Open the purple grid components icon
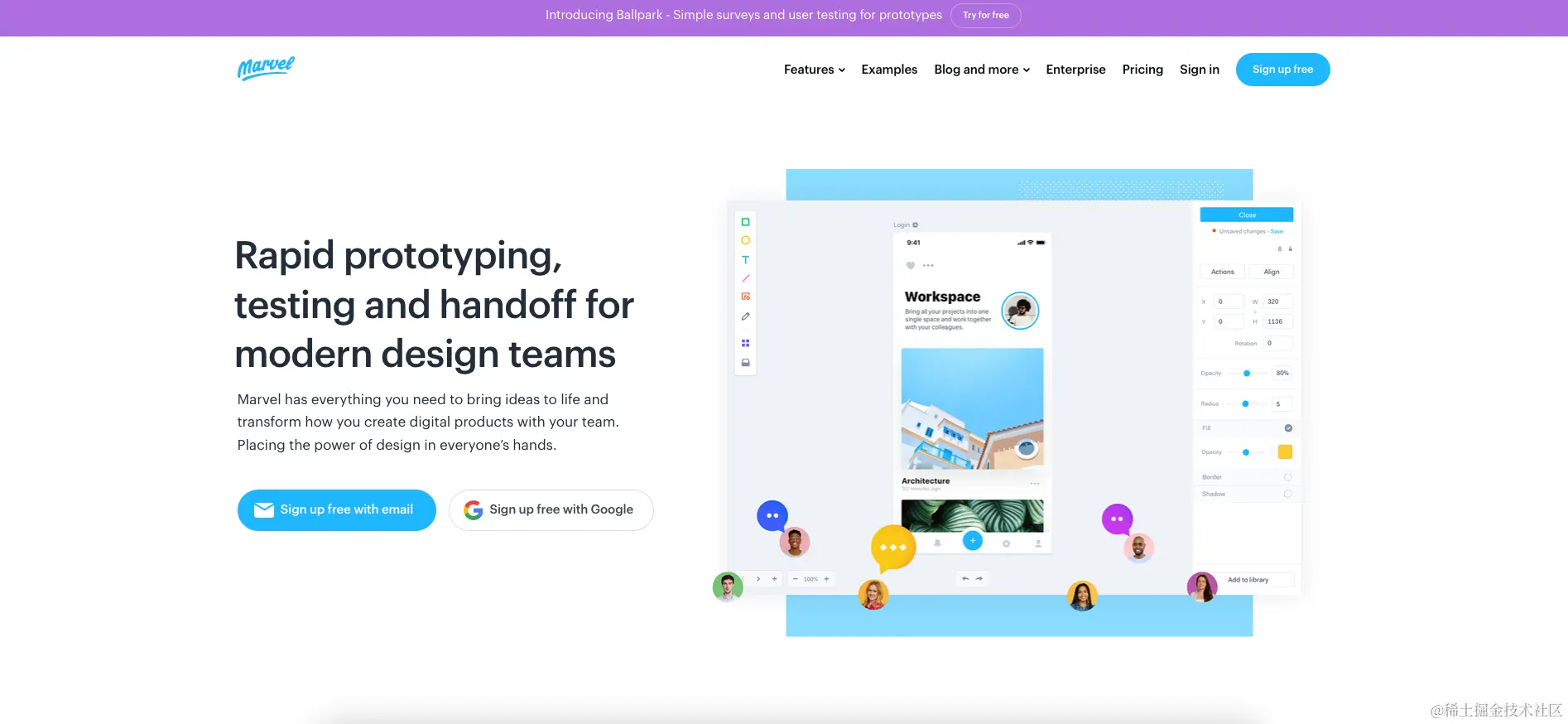Image resolution: width=1568 pixels, height=724 pixels. coord(745,343)
